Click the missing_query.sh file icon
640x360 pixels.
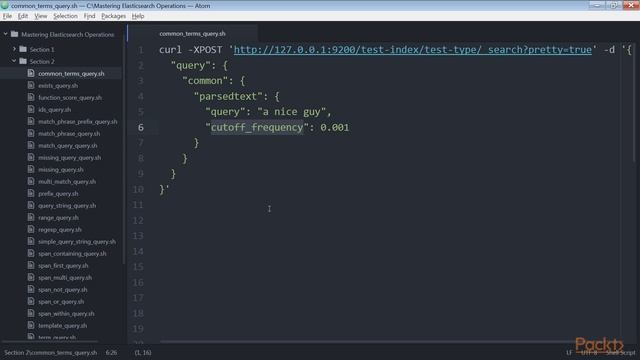31,169
